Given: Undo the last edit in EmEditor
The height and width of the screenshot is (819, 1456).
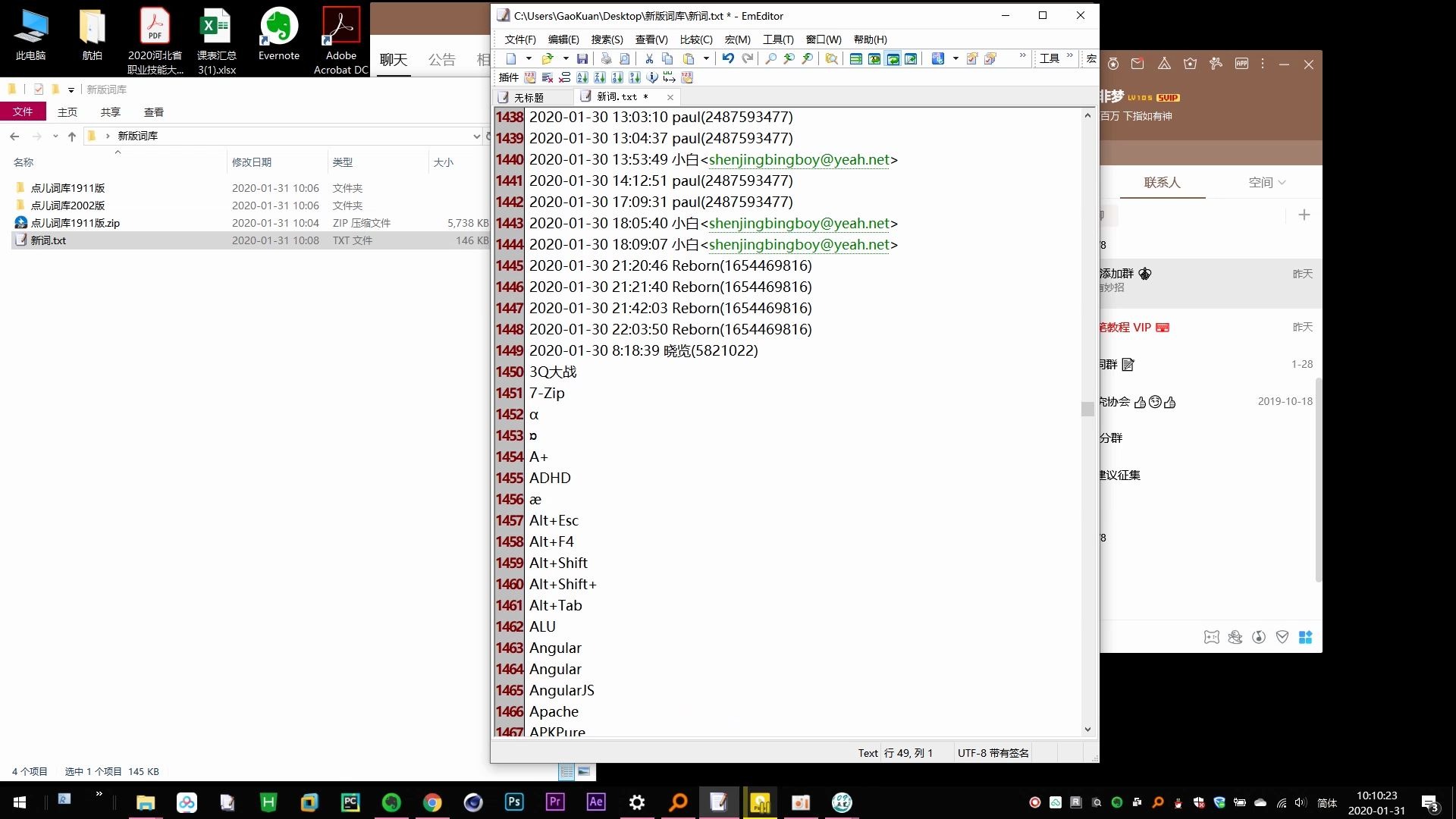Looking at the screenshot, I should [728, 58].
